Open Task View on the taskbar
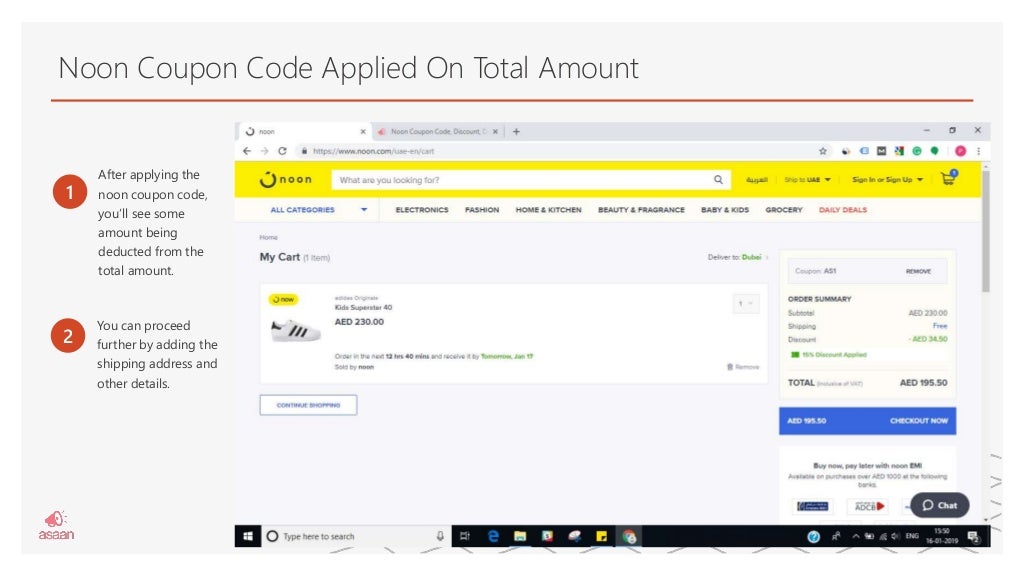 [465, 536]
